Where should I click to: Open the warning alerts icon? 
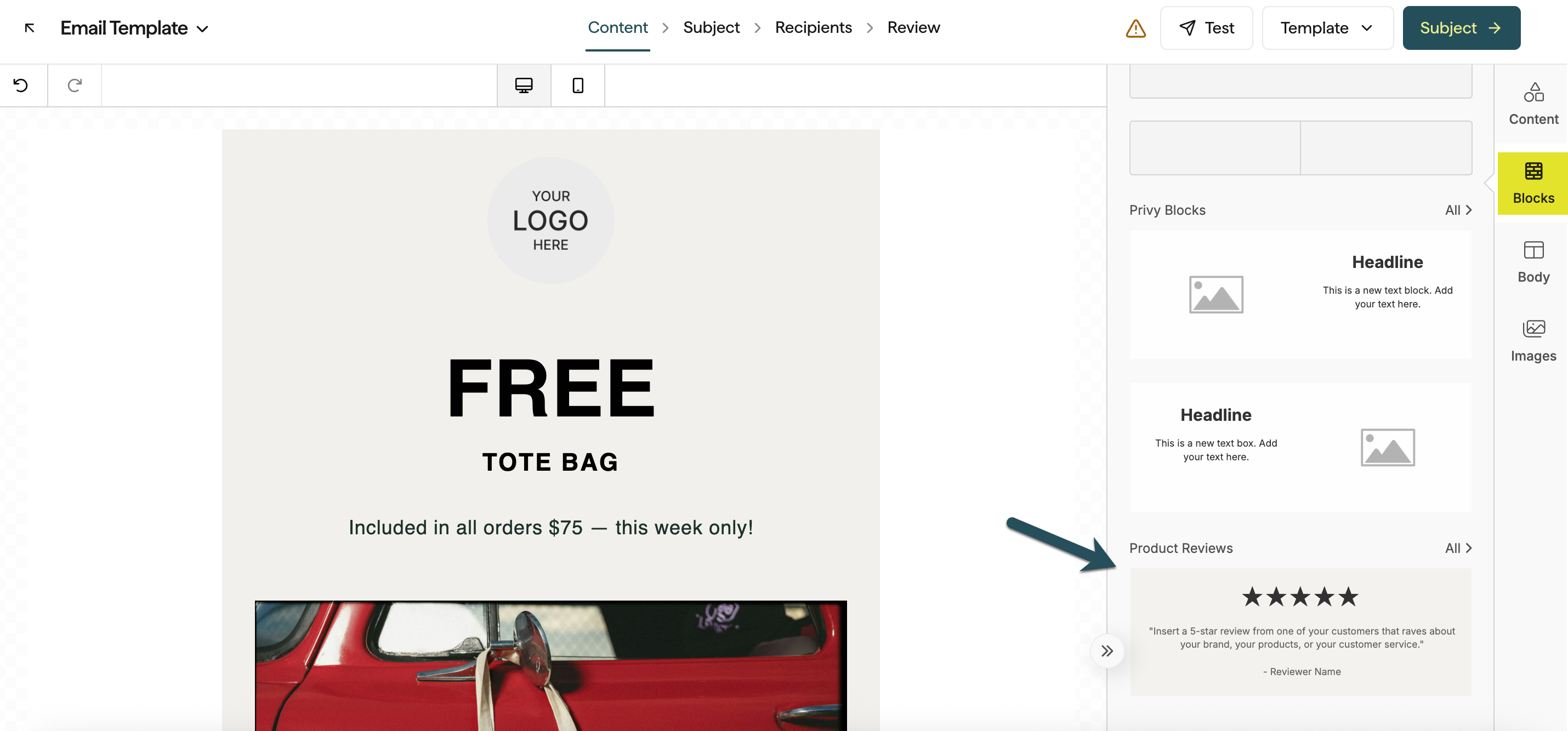point(1136,28)
